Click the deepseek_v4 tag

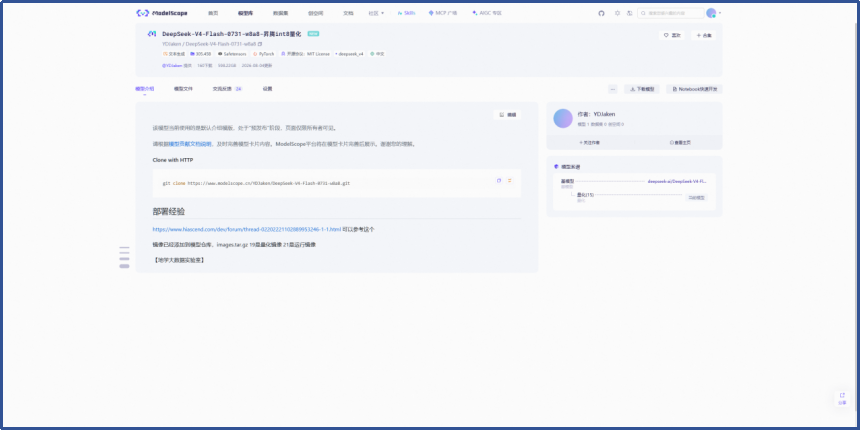(349, 54)
